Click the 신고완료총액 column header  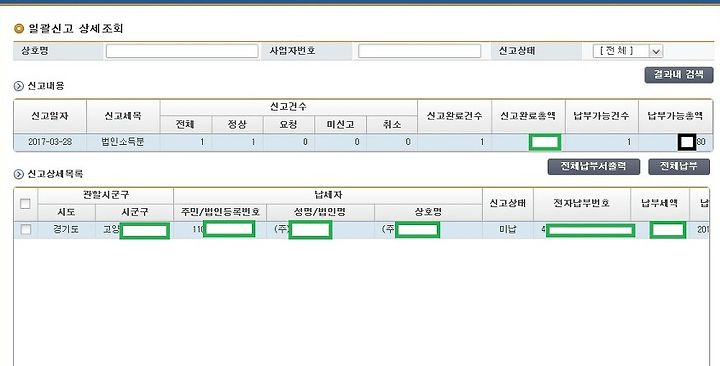pos(528,116)
